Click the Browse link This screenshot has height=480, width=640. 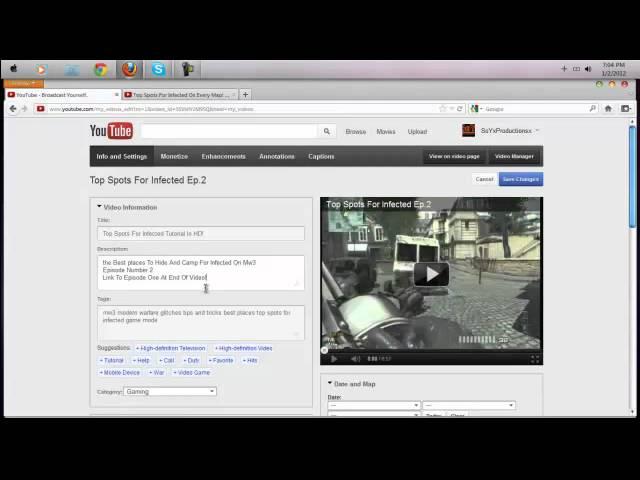click(356, 131)
